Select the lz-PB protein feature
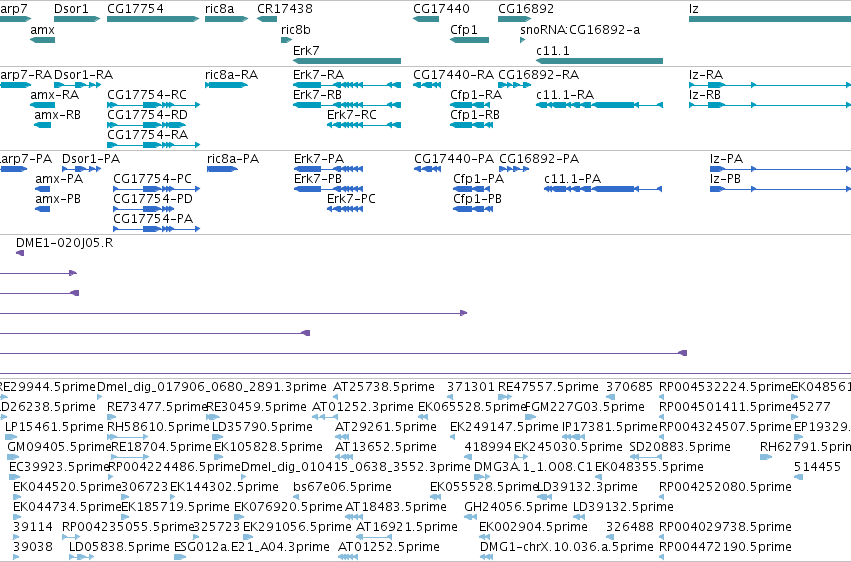 click(780, 189)
